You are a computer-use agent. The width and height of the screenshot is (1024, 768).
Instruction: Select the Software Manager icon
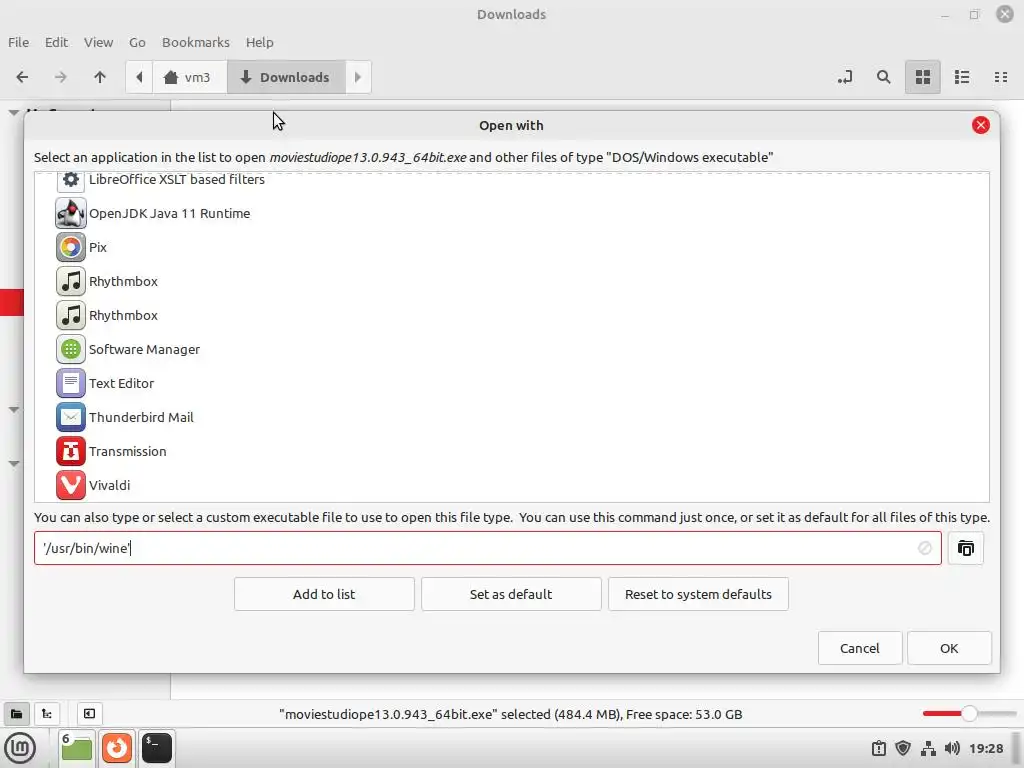tap(71, 349)
